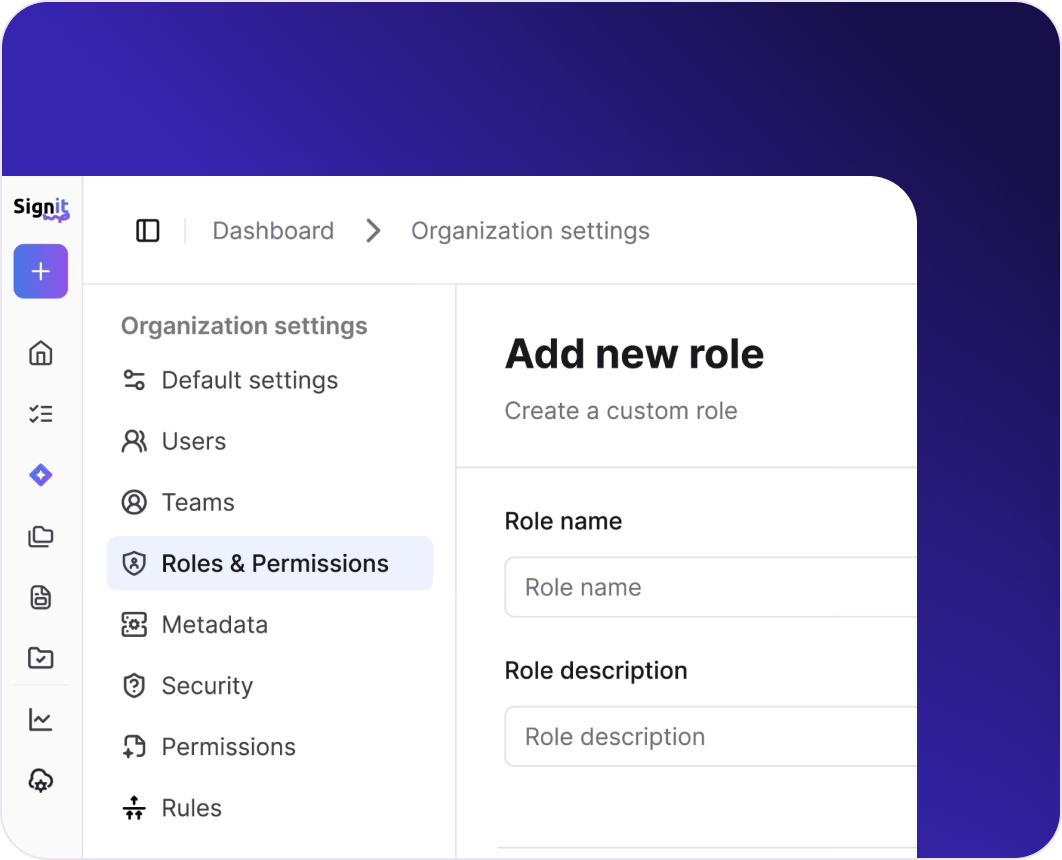Open the Home icon in left rail
The image size is (1062, 860).
pos(41,353)
